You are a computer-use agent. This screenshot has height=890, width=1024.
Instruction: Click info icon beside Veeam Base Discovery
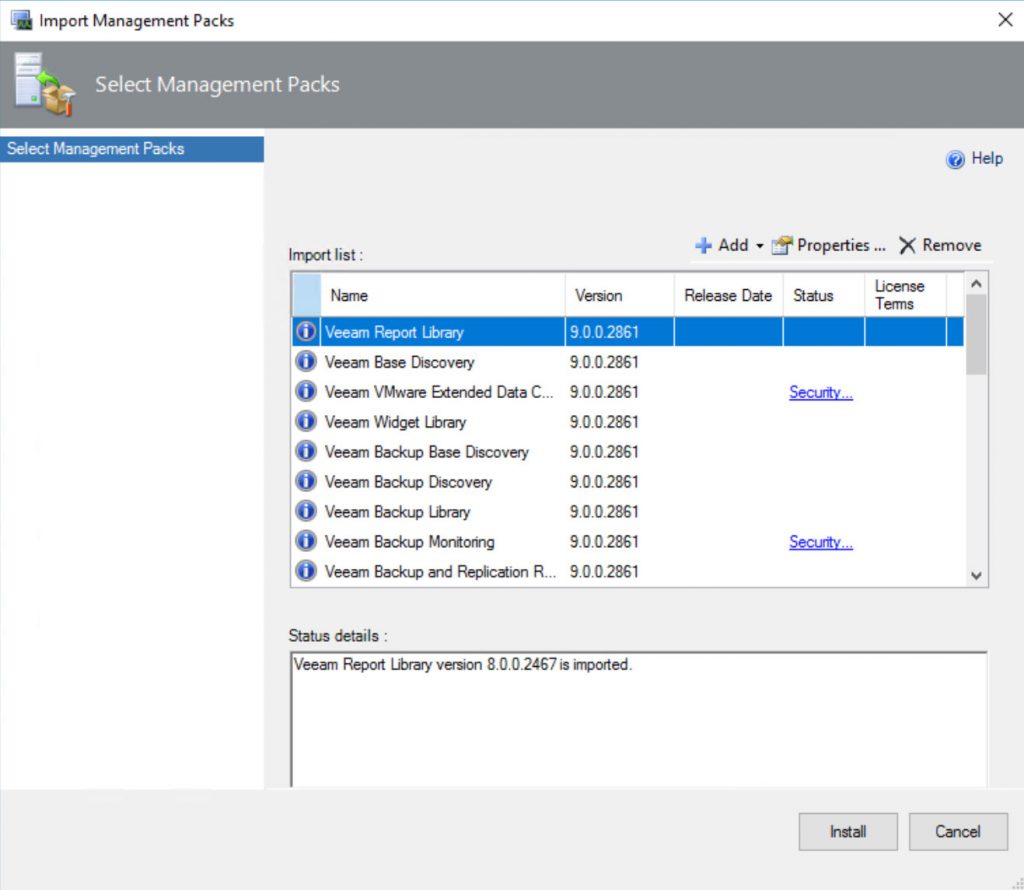point(306,362)
